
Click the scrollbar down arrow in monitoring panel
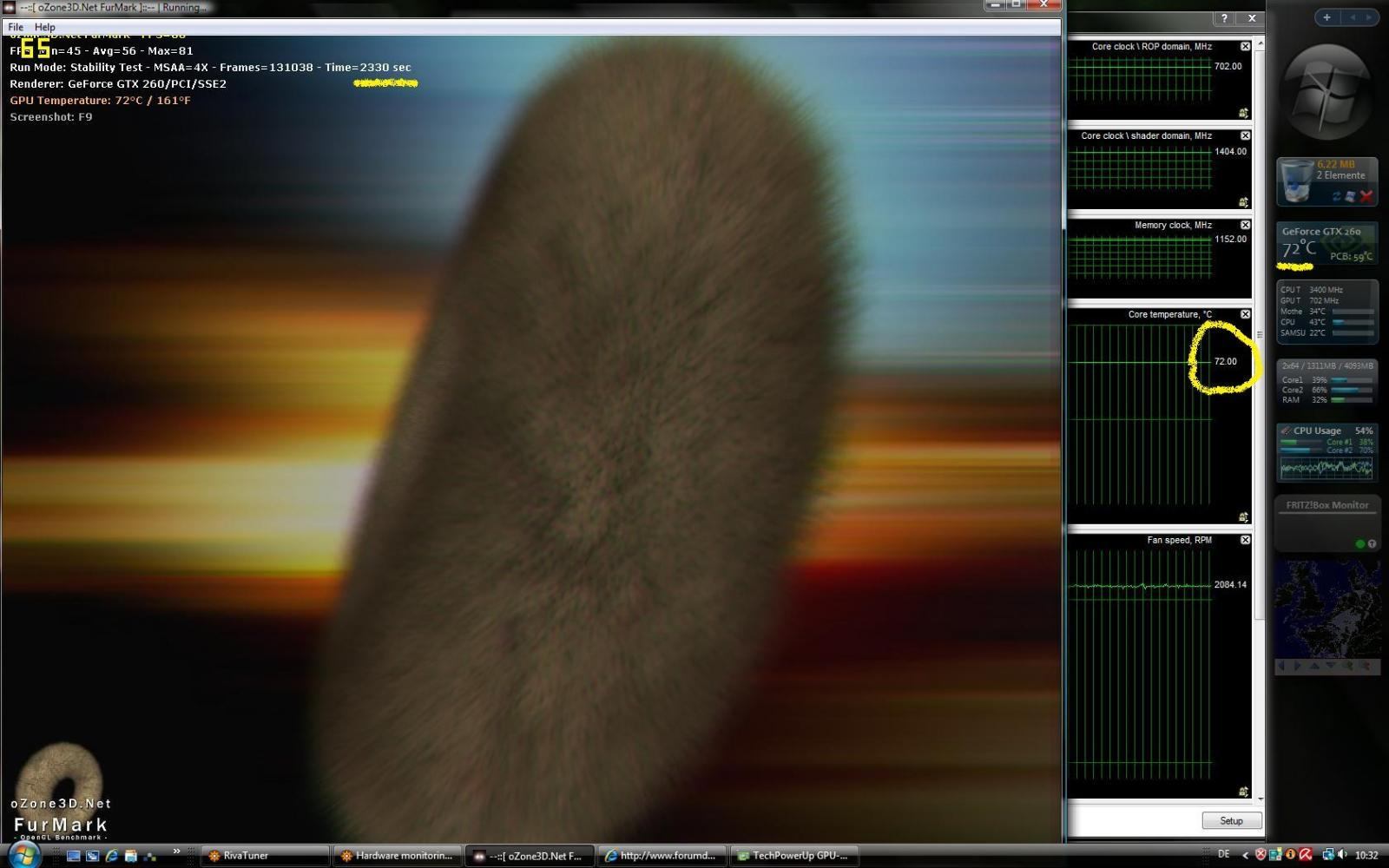(1260, 799)
